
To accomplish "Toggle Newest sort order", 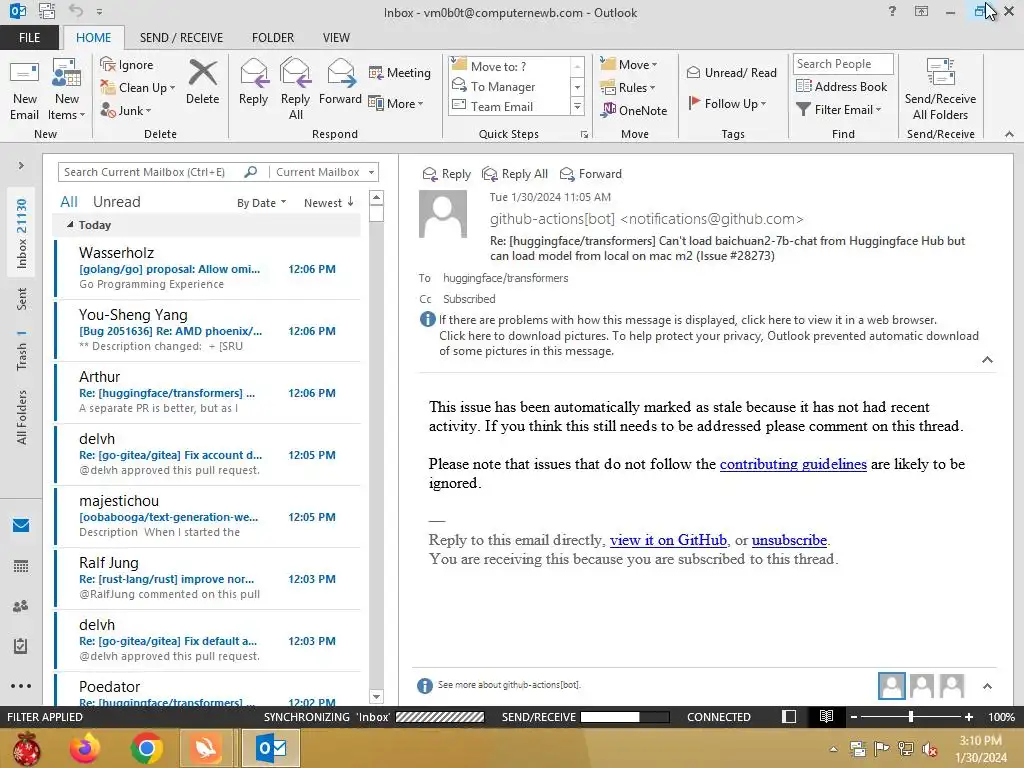I will click(x=328, y=202).
